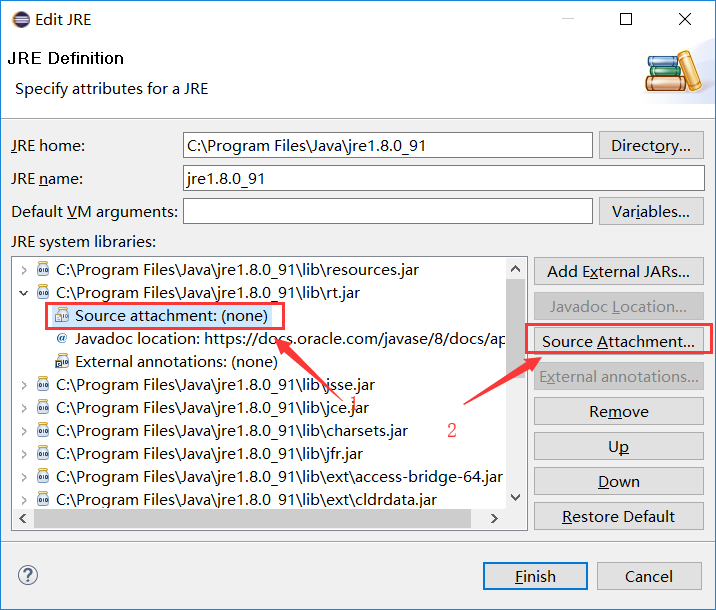716x610 pixels.
Task: Expand the resources.jar tree node
Action: click(24, 270)
